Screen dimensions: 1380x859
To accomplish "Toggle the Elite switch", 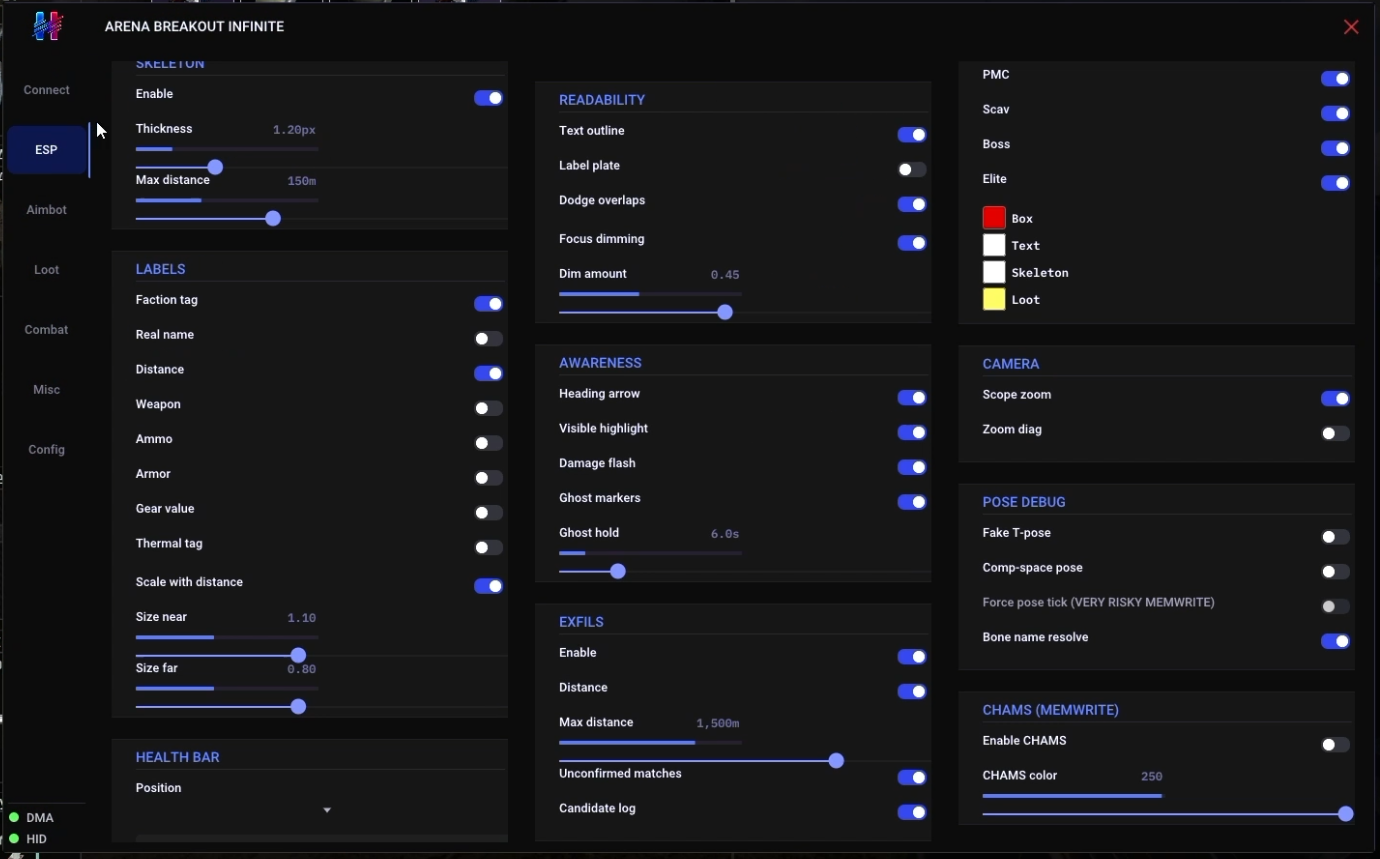I will [x=1335, y=183].
